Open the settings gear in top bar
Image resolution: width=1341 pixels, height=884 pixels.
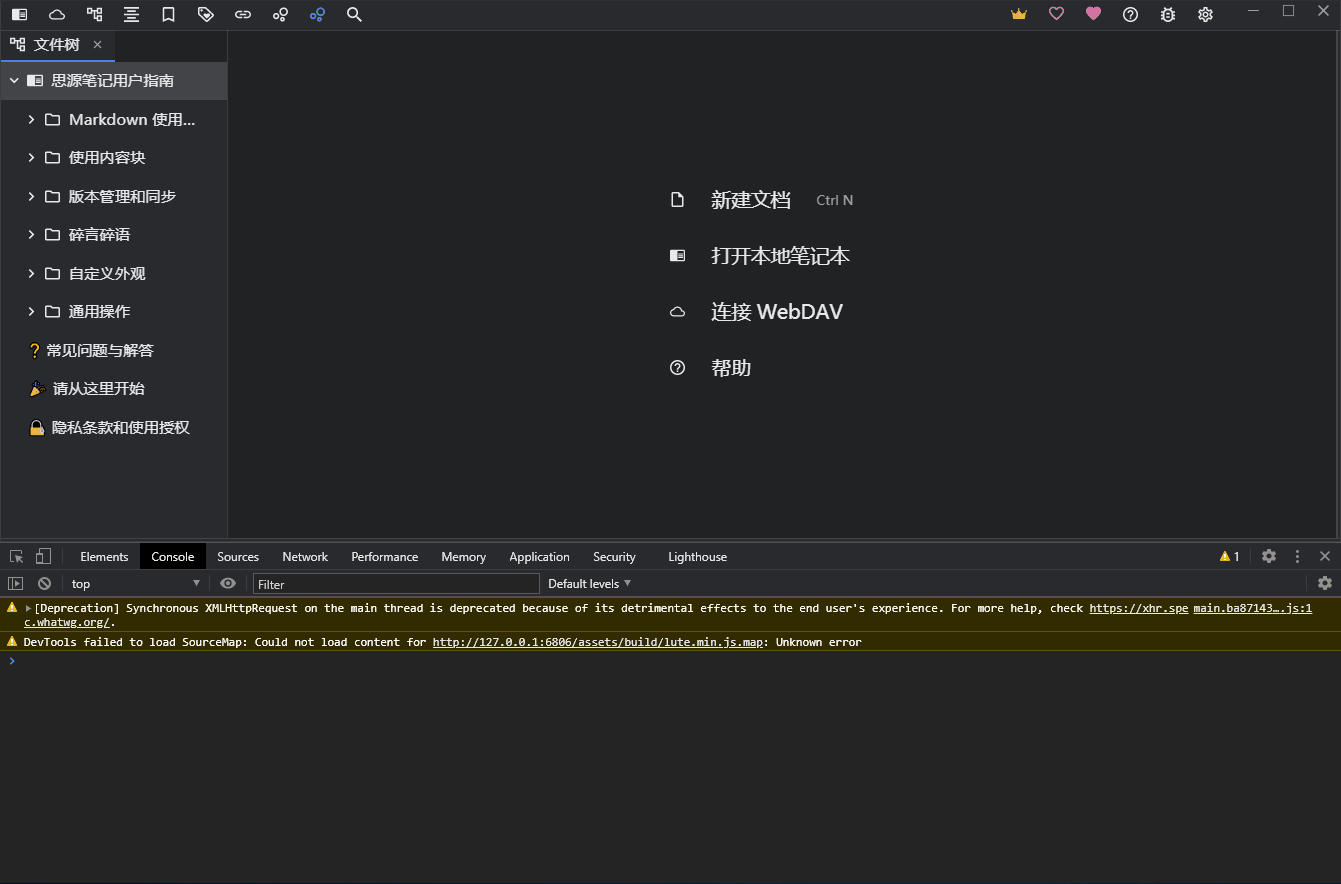(1205, 15)
